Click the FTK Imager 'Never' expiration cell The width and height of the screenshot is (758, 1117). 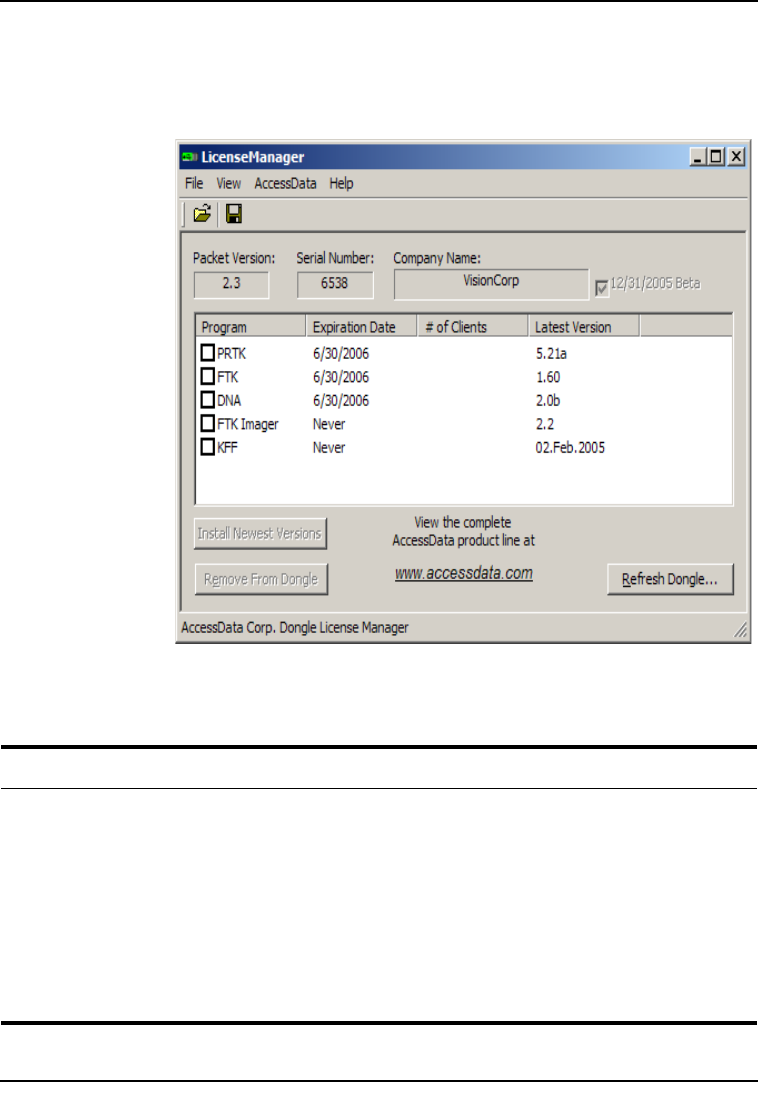[329, 424]
